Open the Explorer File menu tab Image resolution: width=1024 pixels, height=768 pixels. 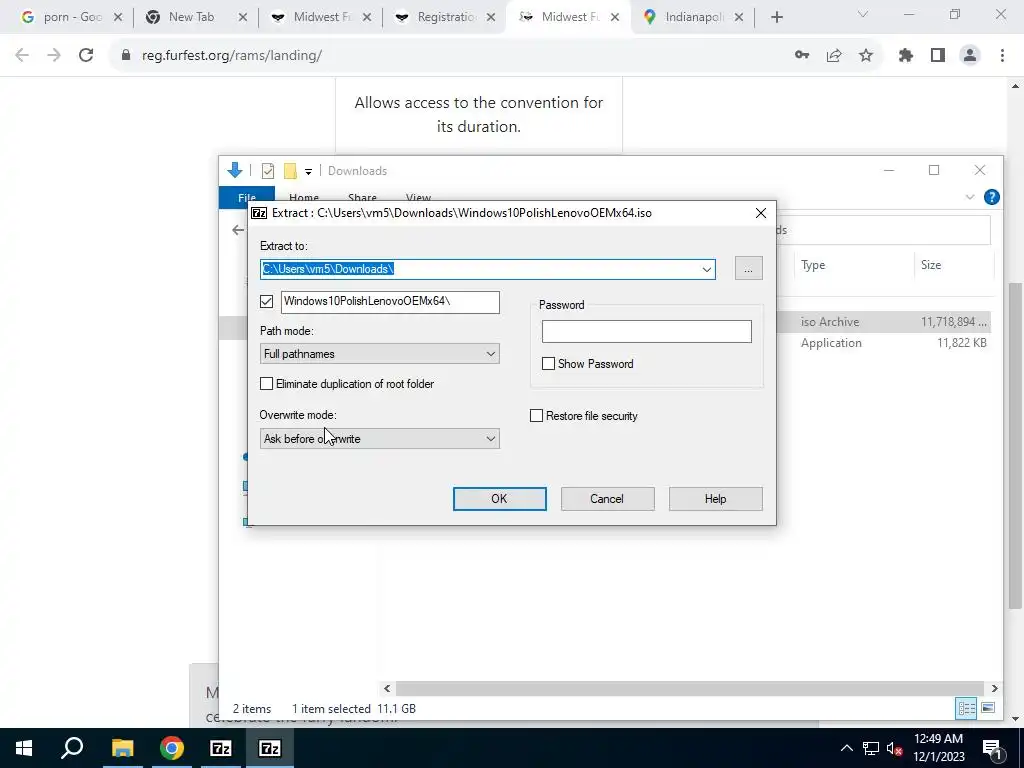coord(246,198)
